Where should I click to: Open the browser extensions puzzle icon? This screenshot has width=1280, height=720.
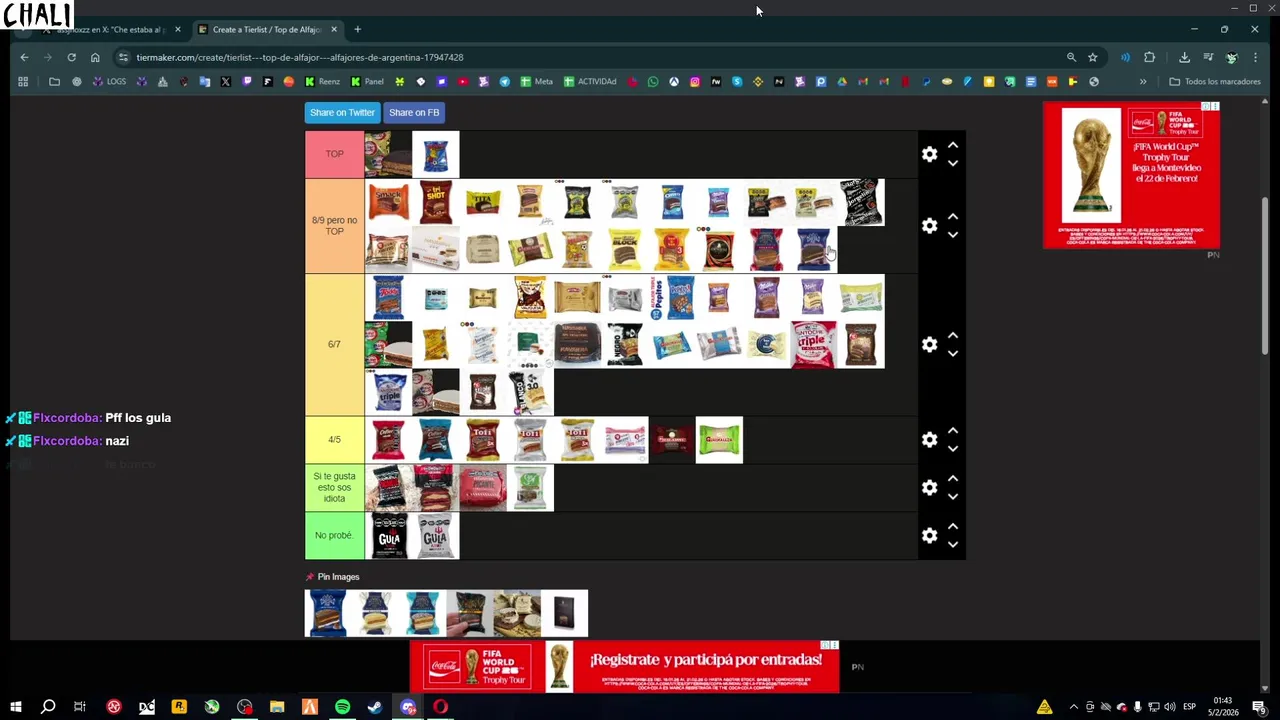point(1149,57)
